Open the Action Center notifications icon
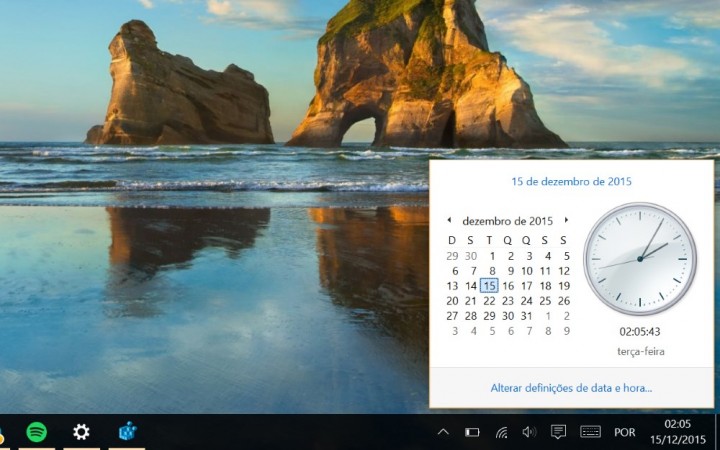This screenshot has width=720, height=450. coord(558,432)
